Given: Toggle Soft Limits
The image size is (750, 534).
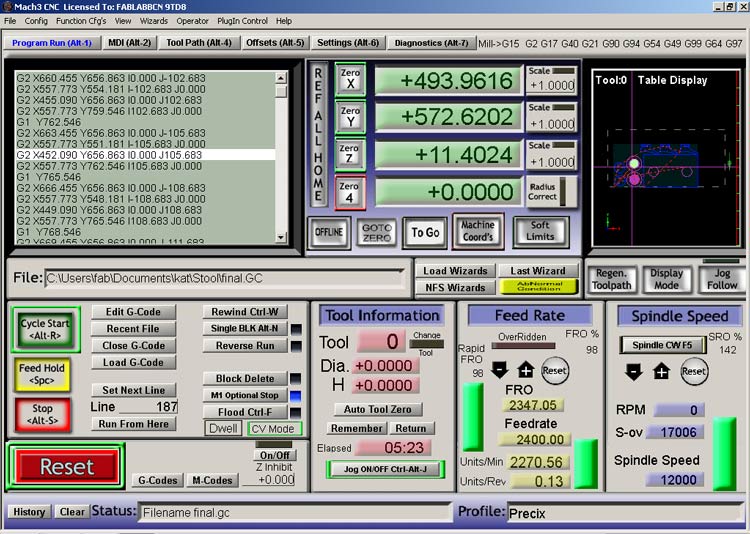Looking at the screenshot, I should tap(540, 232).
